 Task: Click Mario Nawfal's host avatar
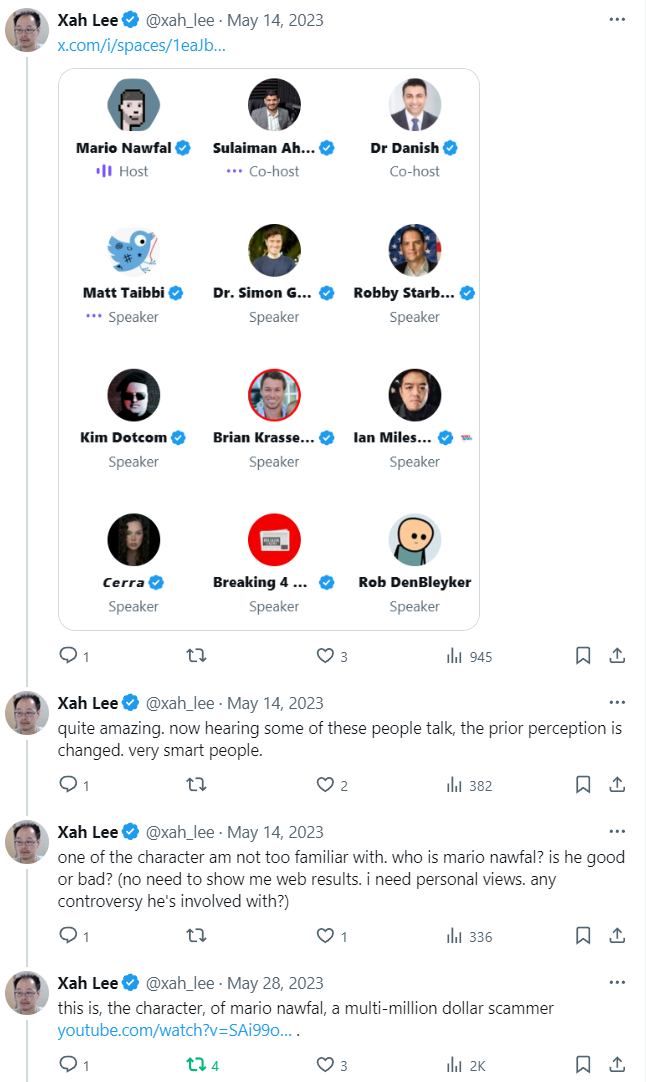click(134, 104)
